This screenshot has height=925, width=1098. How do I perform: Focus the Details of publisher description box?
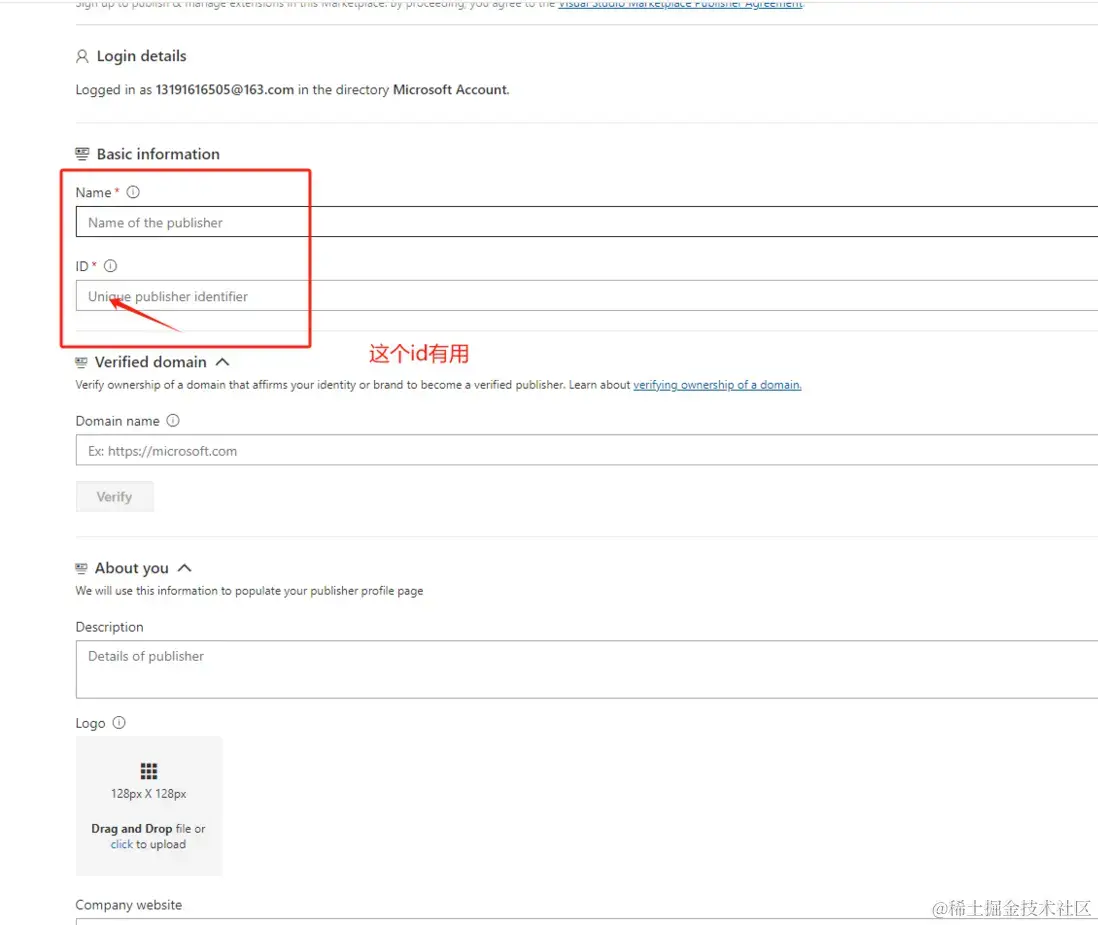point(587,669)
